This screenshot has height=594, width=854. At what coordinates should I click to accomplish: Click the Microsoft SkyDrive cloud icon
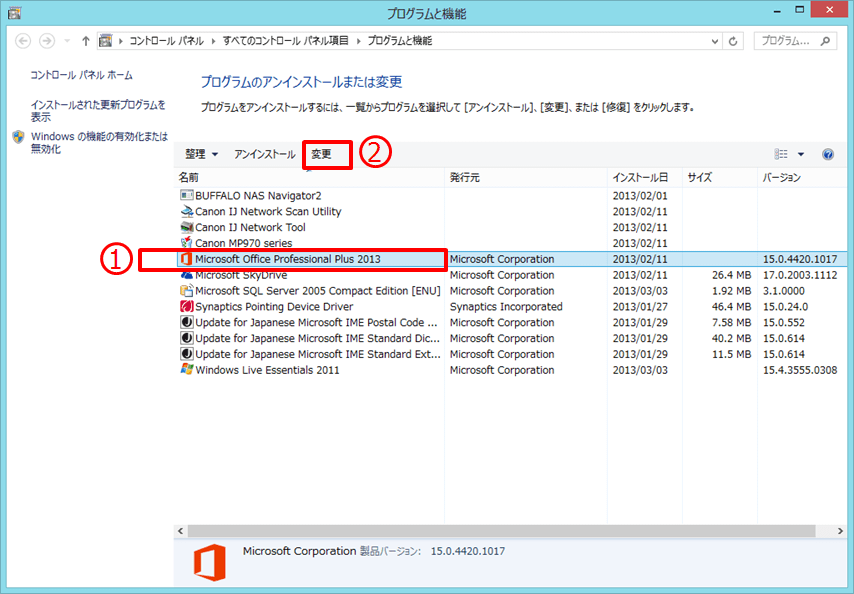[186, 275]
